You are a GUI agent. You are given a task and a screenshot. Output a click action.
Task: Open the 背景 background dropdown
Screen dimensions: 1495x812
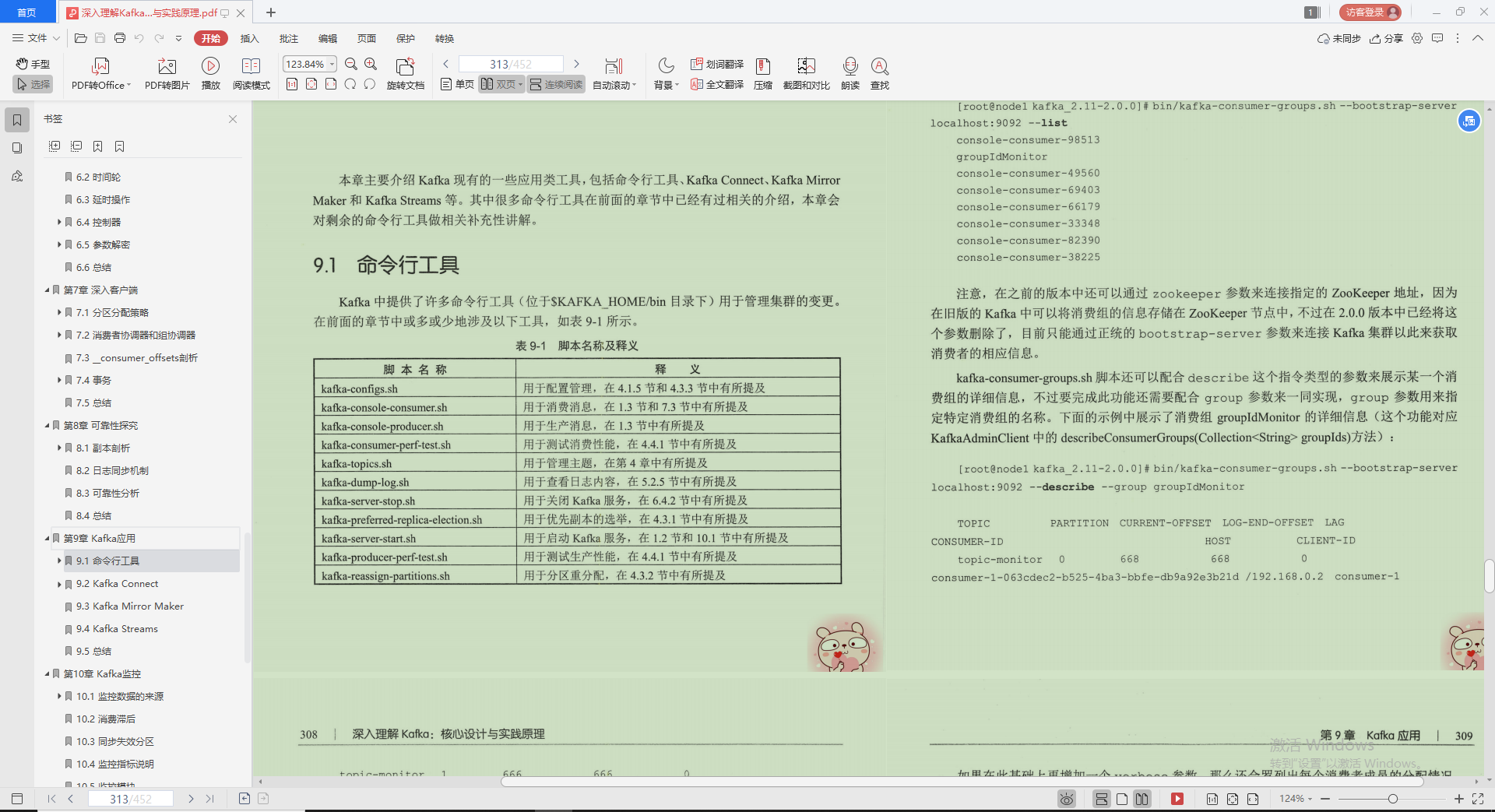point(666,72)
